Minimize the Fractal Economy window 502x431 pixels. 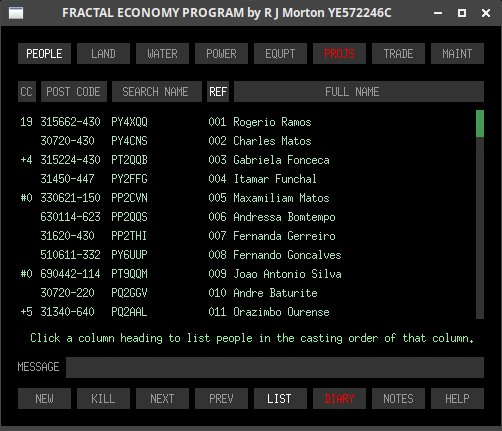[438, 13]
